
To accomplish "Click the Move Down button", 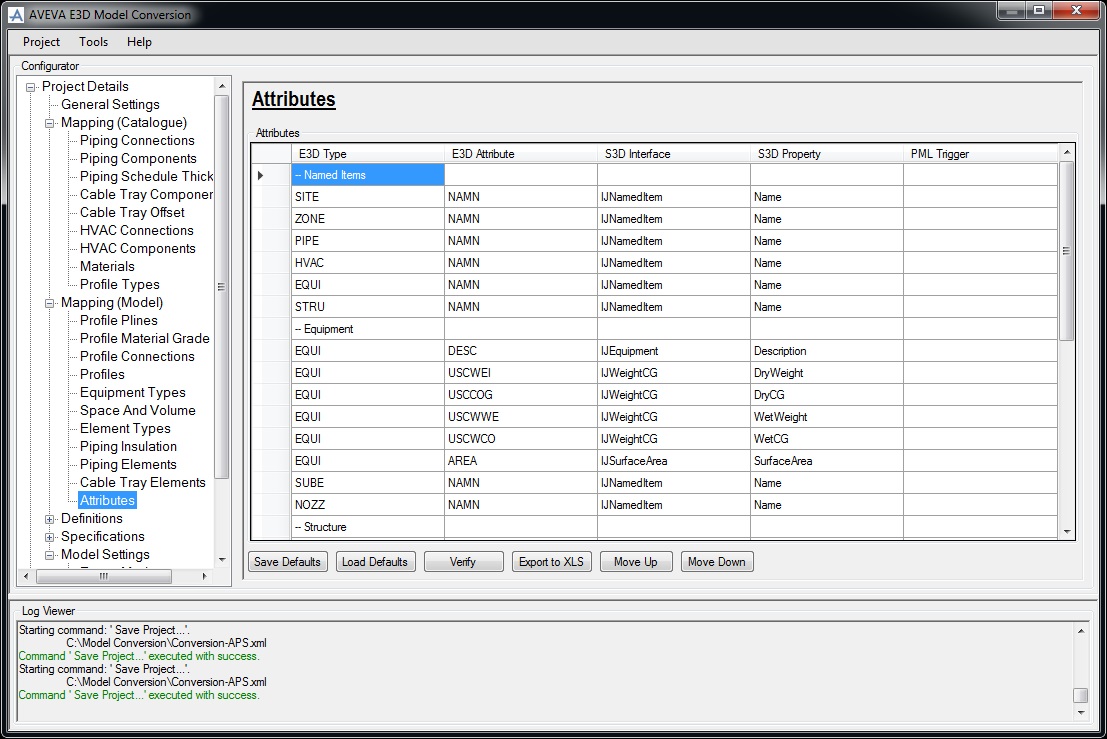I will click(717, 562).
